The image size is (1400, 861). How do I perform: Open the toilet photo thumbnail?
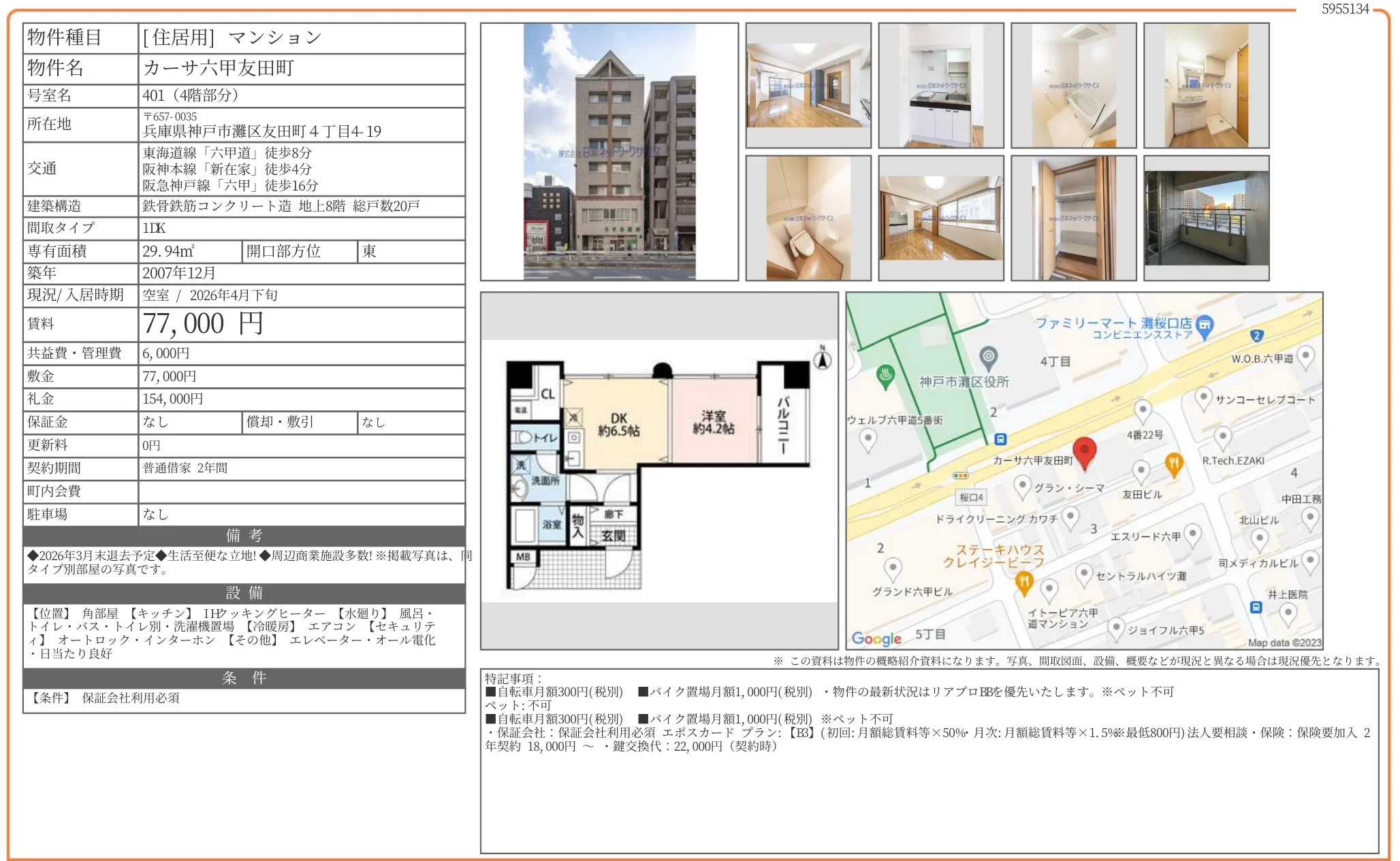[x=808, y=218]
